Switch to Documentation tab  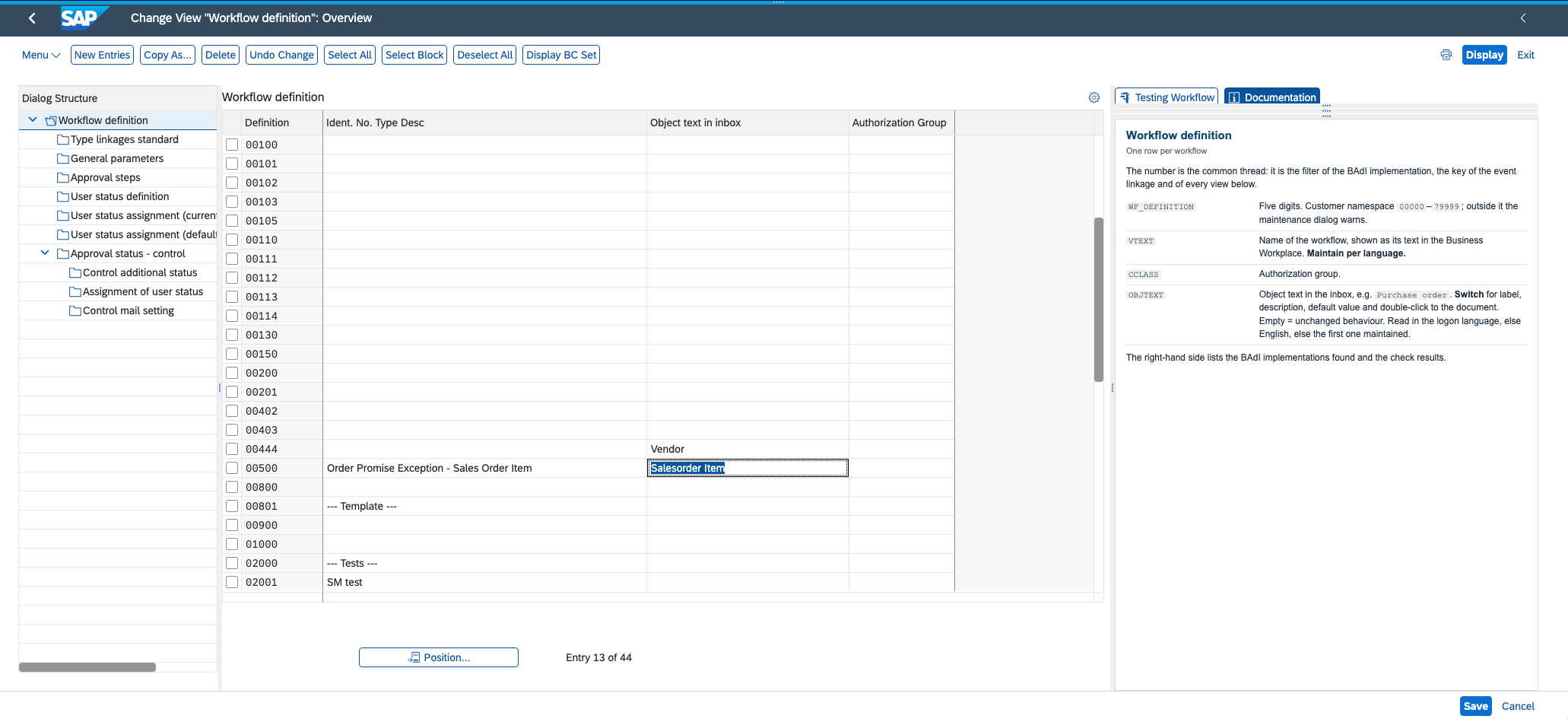[x=1272, y=97]
